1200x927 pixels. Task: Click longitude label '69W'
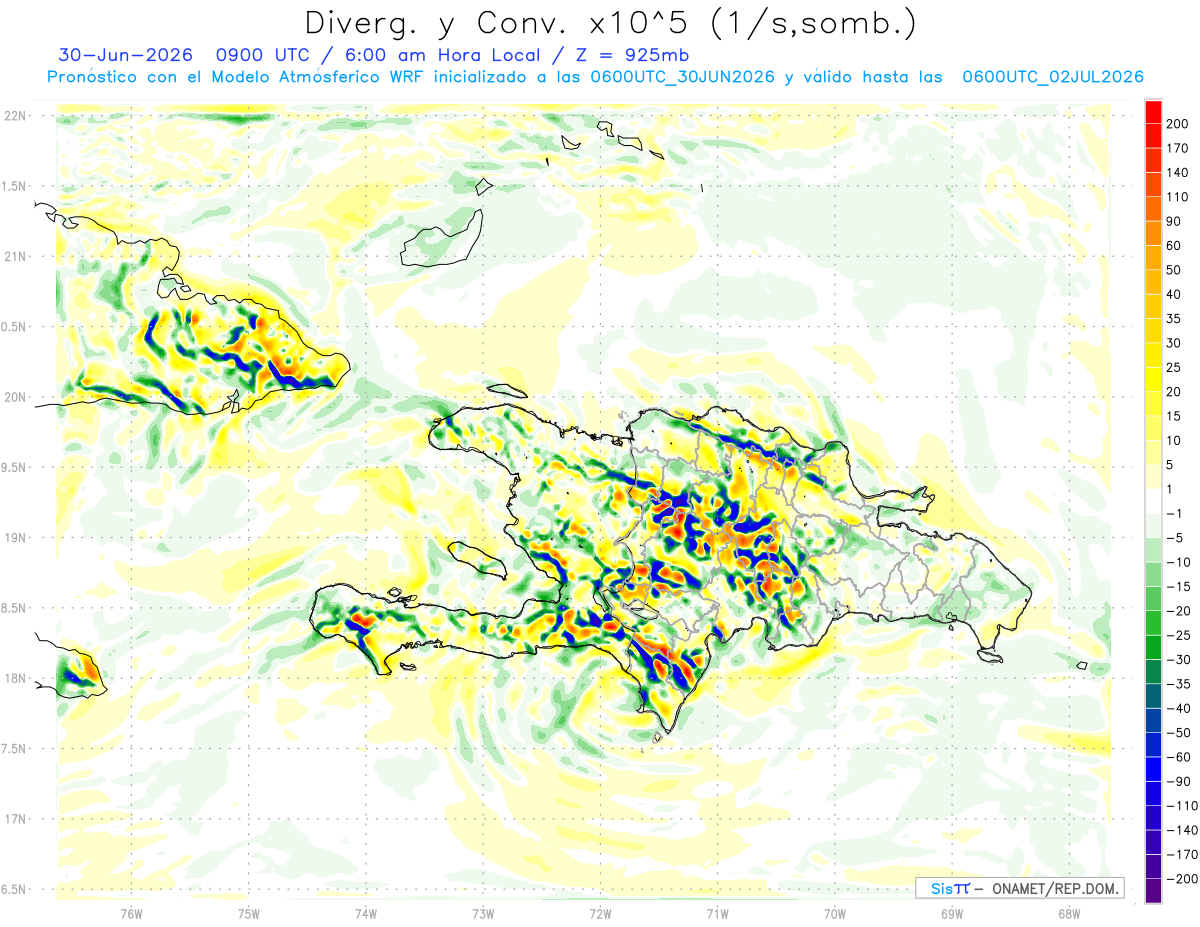952,913
